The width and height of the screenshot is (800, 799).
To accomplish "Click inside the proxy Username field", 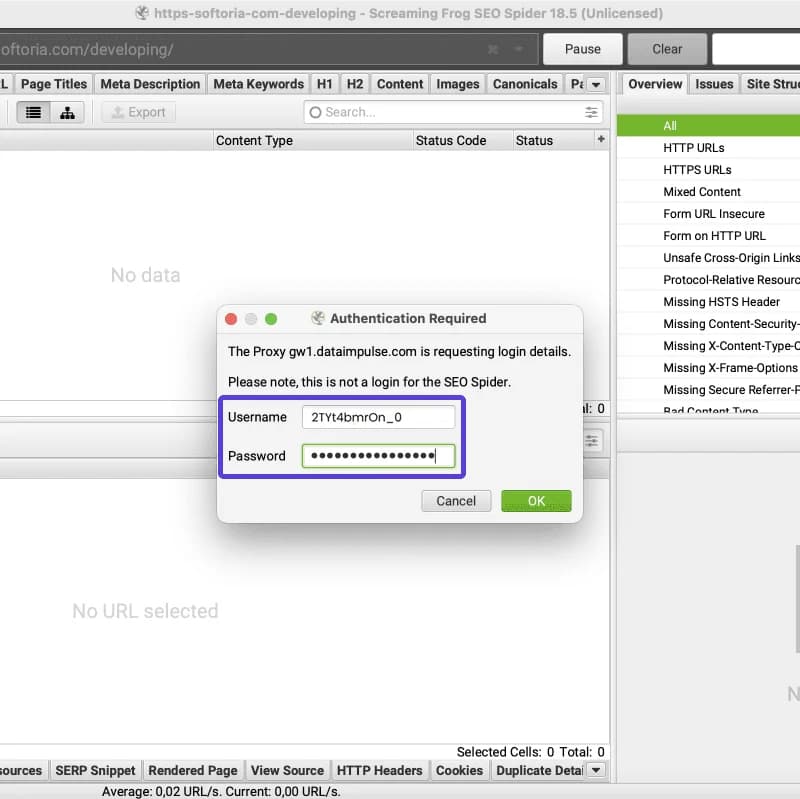I will click(x=377, y=417).
